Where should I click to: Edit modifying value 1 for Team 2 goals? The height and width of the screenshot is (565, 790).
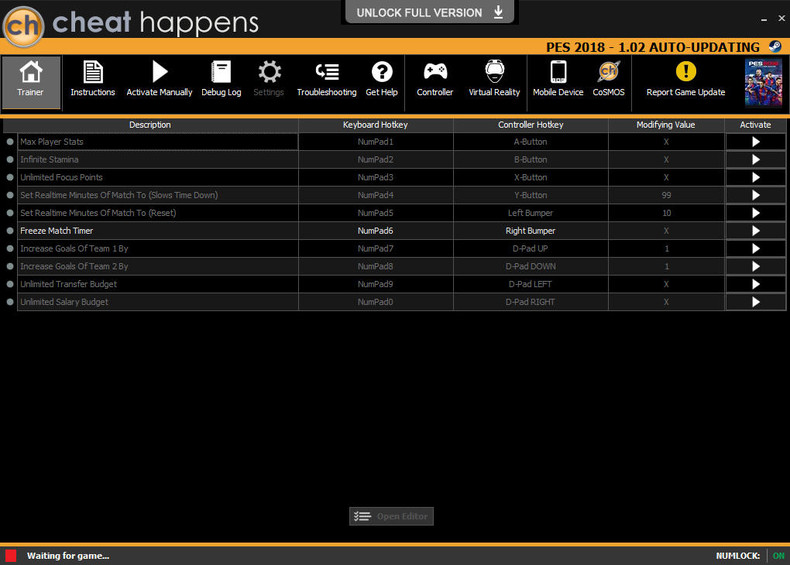click(666, 266)
